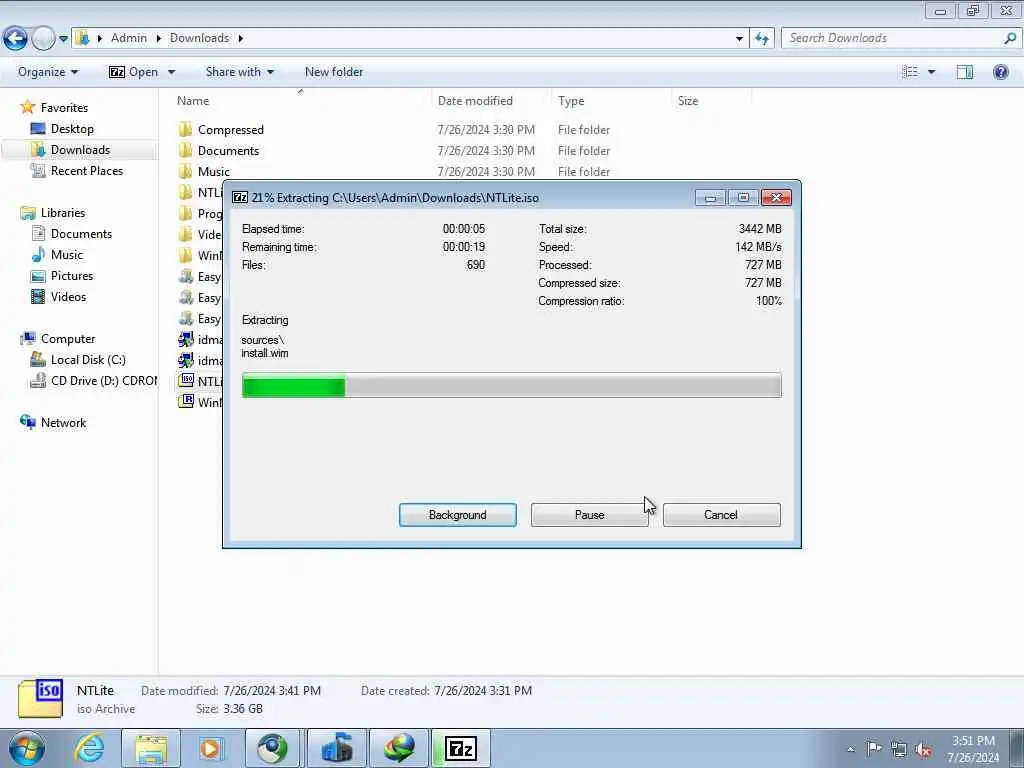Open view options dropdown arrow

[931, 72]
